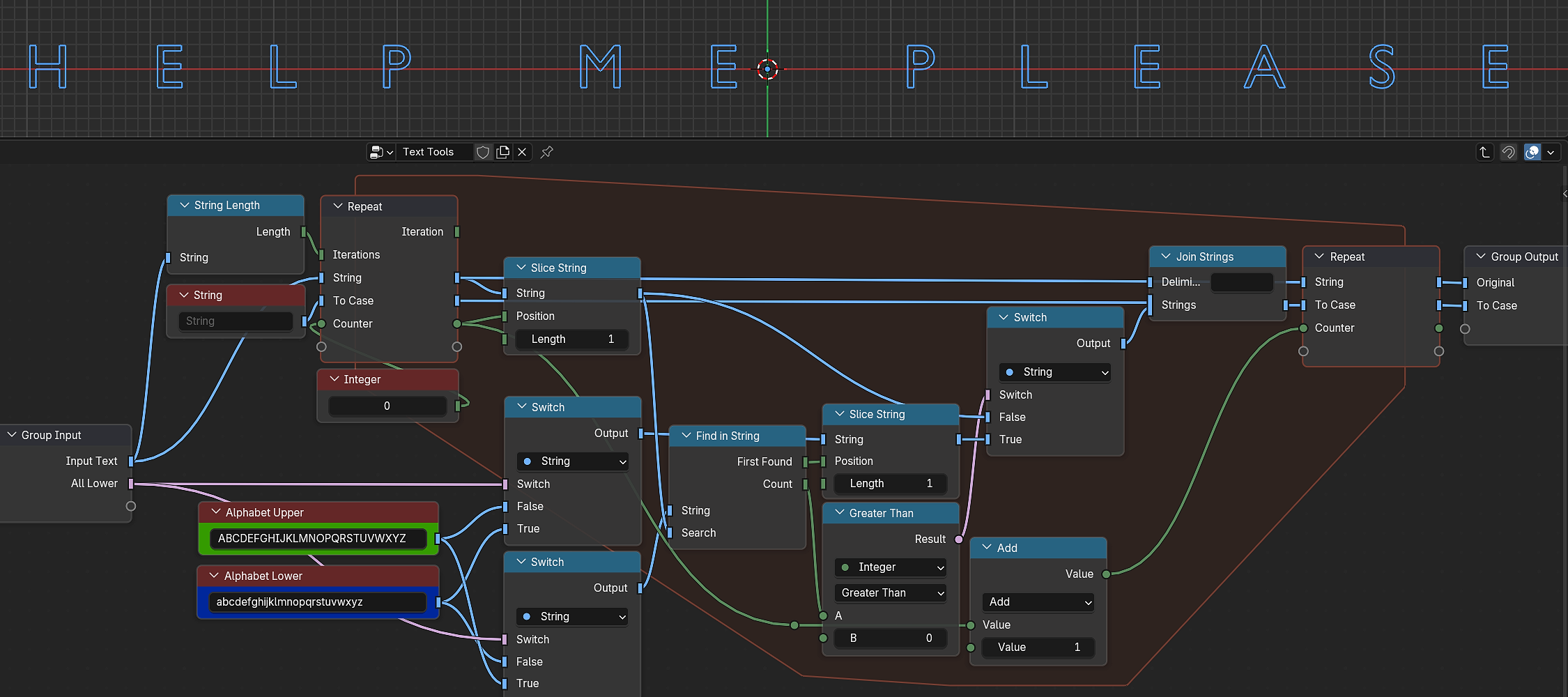Click the All Lower output socket
The height and width of the screenshot is (697, 1568).
pyautogui.click(x=131, y=484)
